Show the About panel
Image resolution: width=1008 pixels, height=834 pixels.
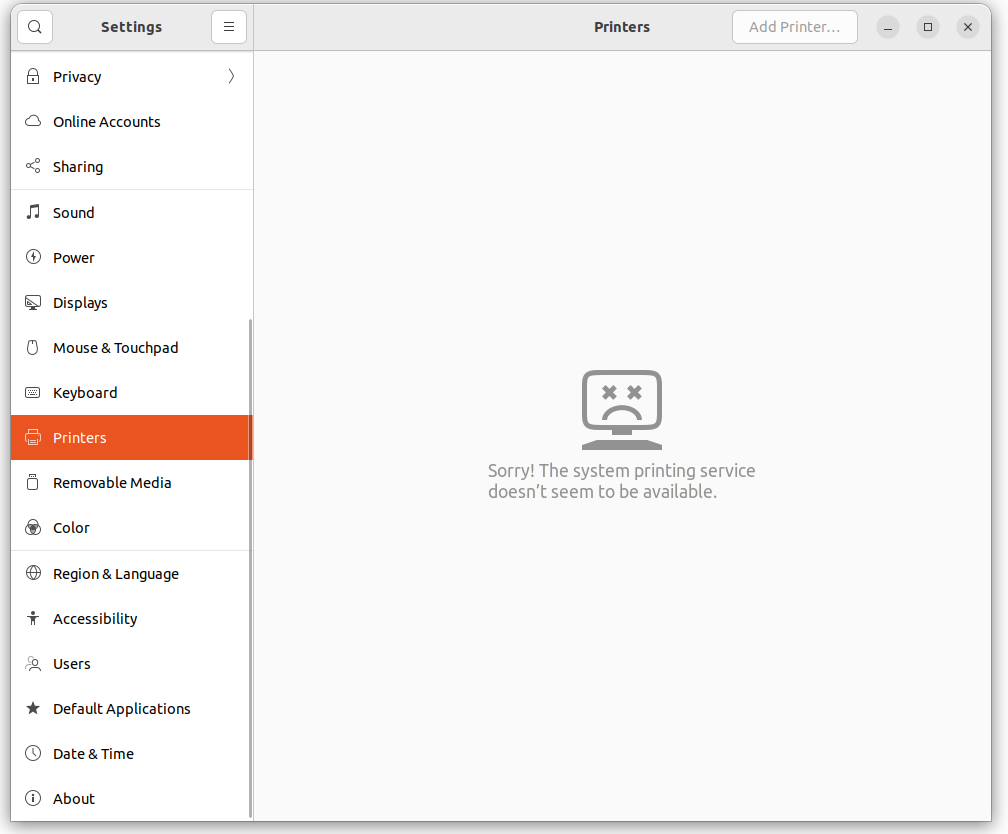[x=132, y=799]
